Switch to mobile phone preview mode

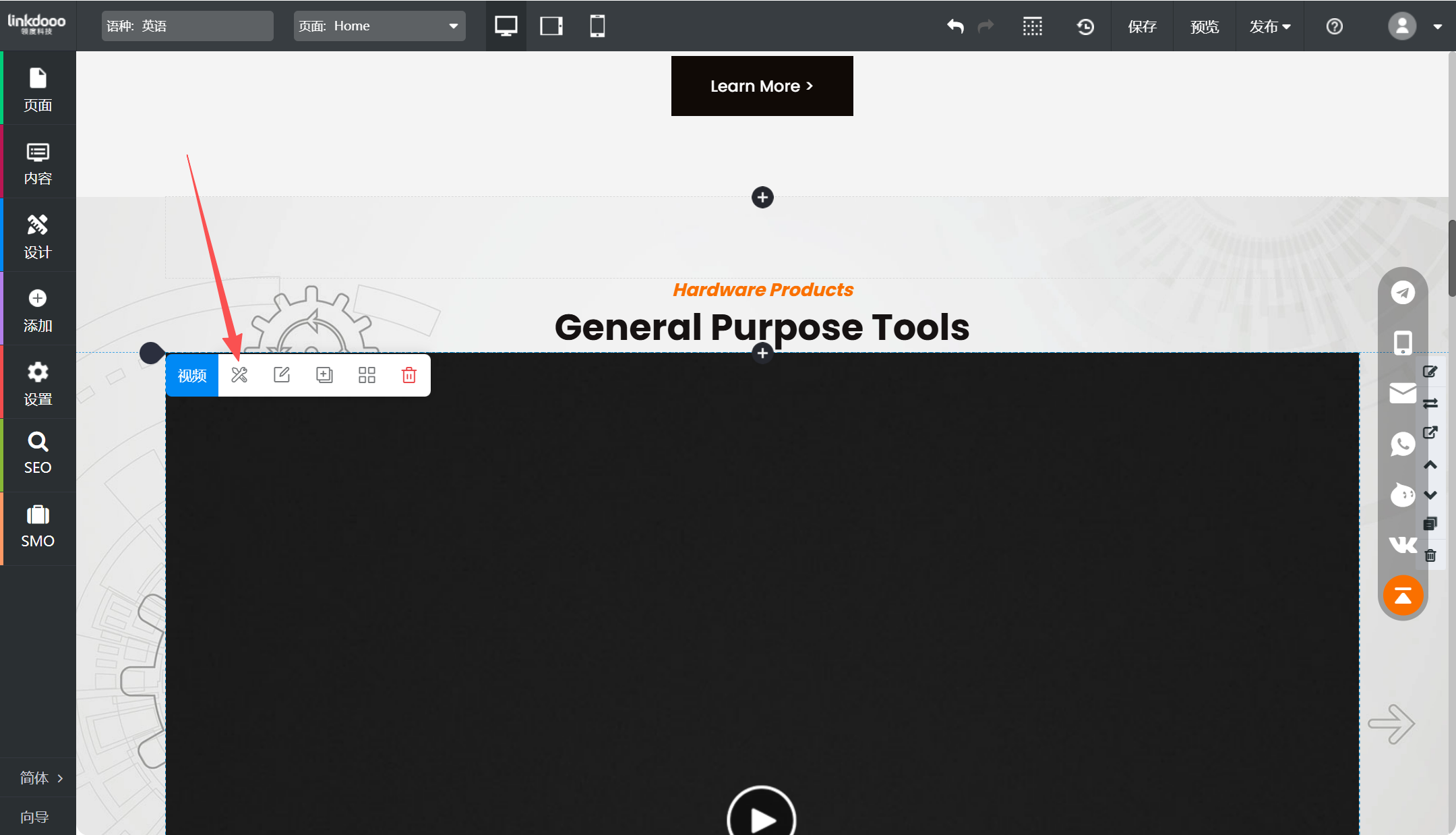tap(597, 26)
